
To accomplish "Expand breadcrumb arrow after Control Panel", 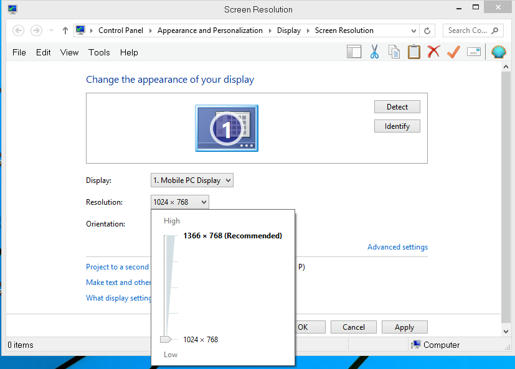I will tap(150, 31).
